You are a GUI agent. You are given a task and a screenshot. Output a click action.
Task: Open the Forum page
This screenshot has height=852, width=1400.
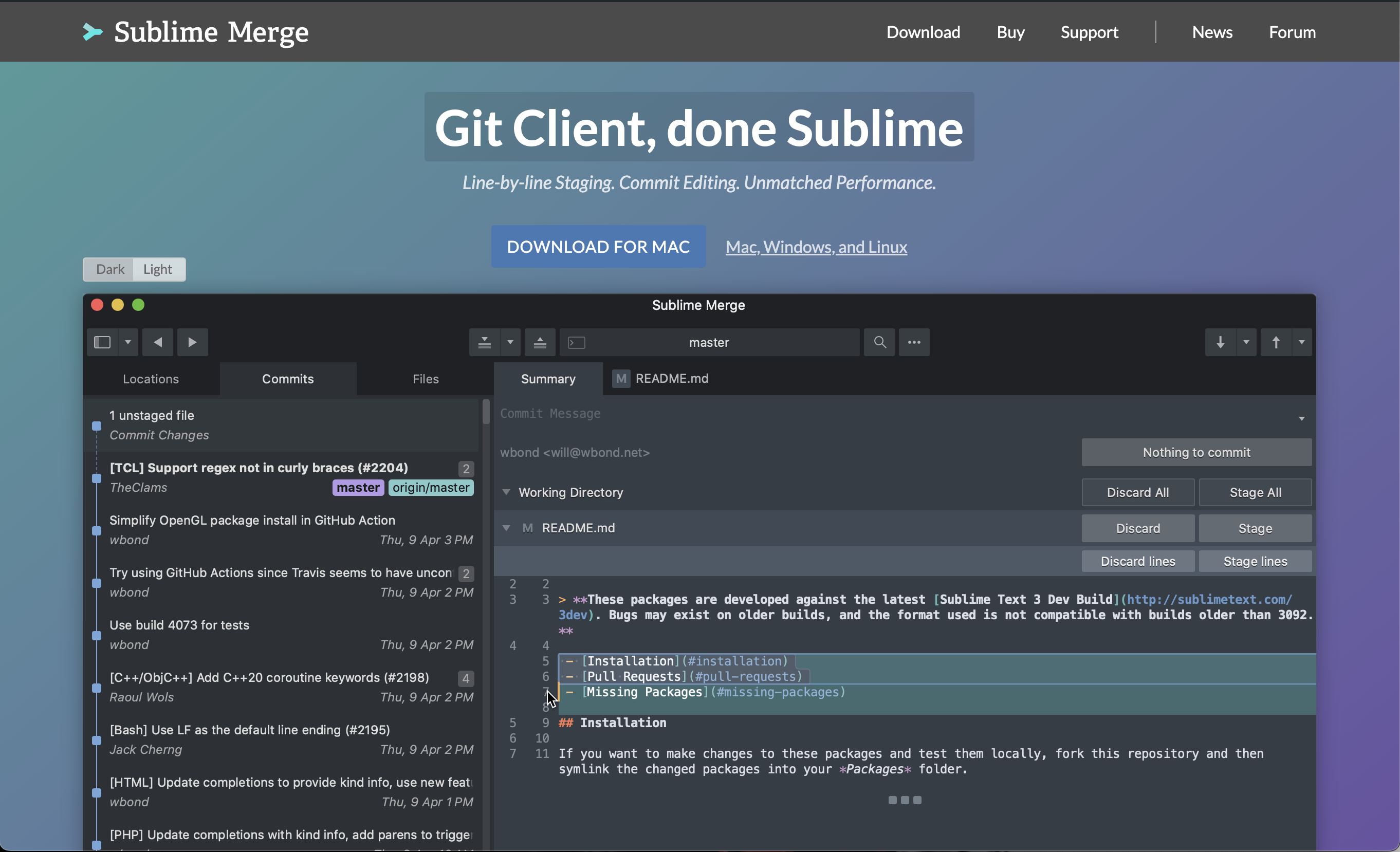(1292, 32)
